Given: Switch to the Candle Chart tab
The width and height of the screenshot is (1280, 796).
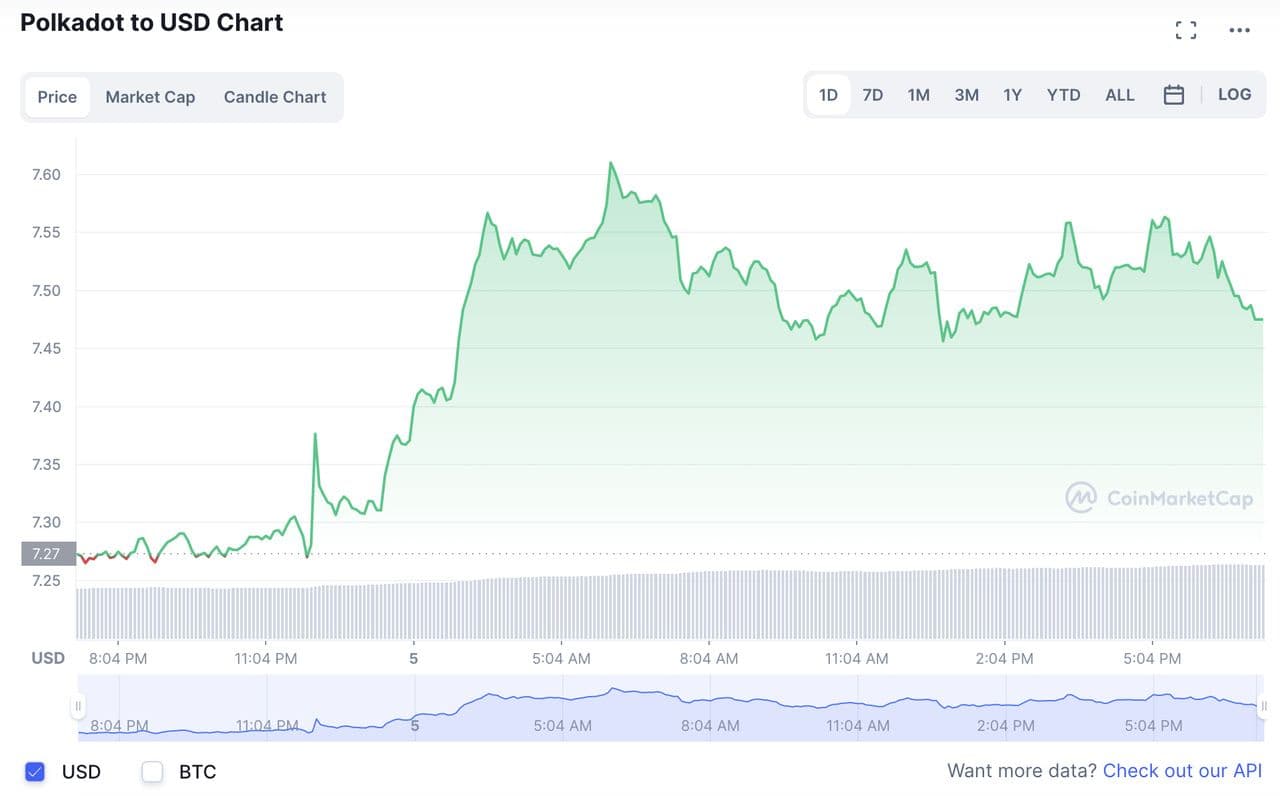Looking at the screenshot, I should click(275, 97).
